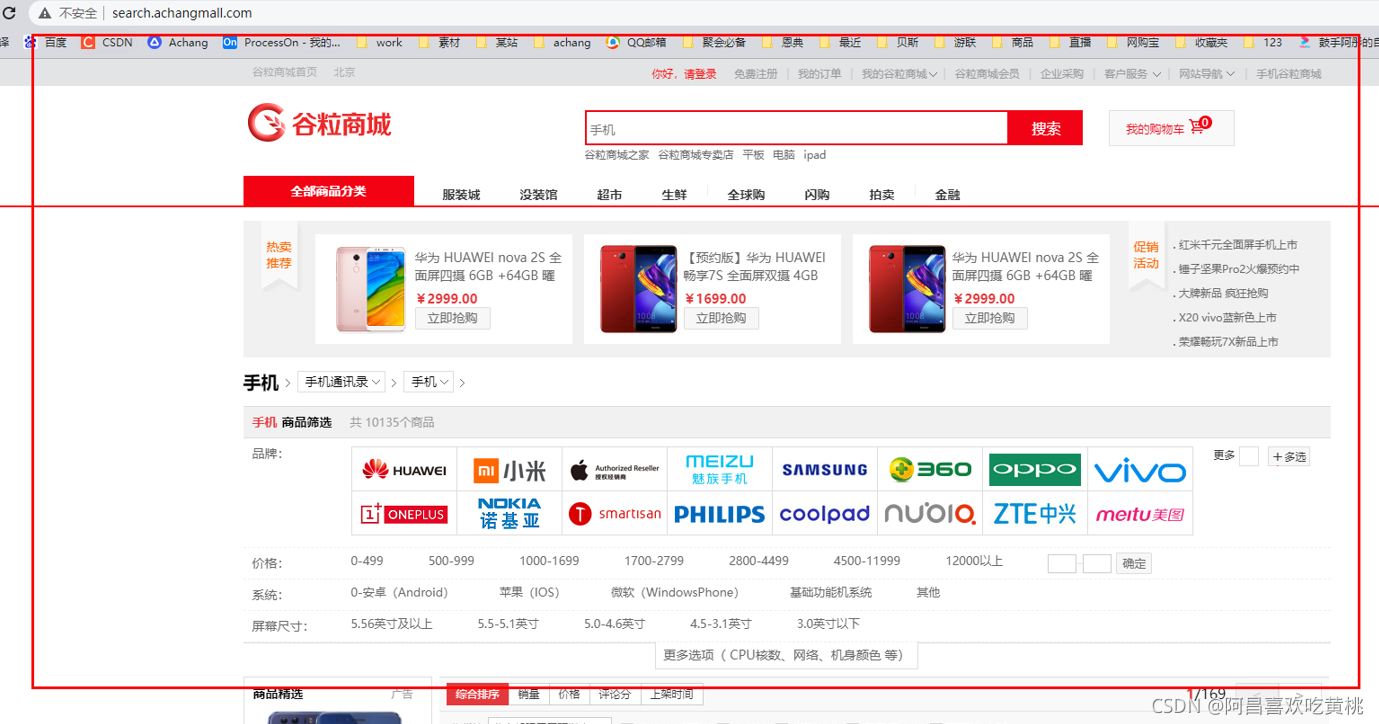Screen dimensions: 1379x724
Task: Click 确定 price range button
Action: [1134, 563]
